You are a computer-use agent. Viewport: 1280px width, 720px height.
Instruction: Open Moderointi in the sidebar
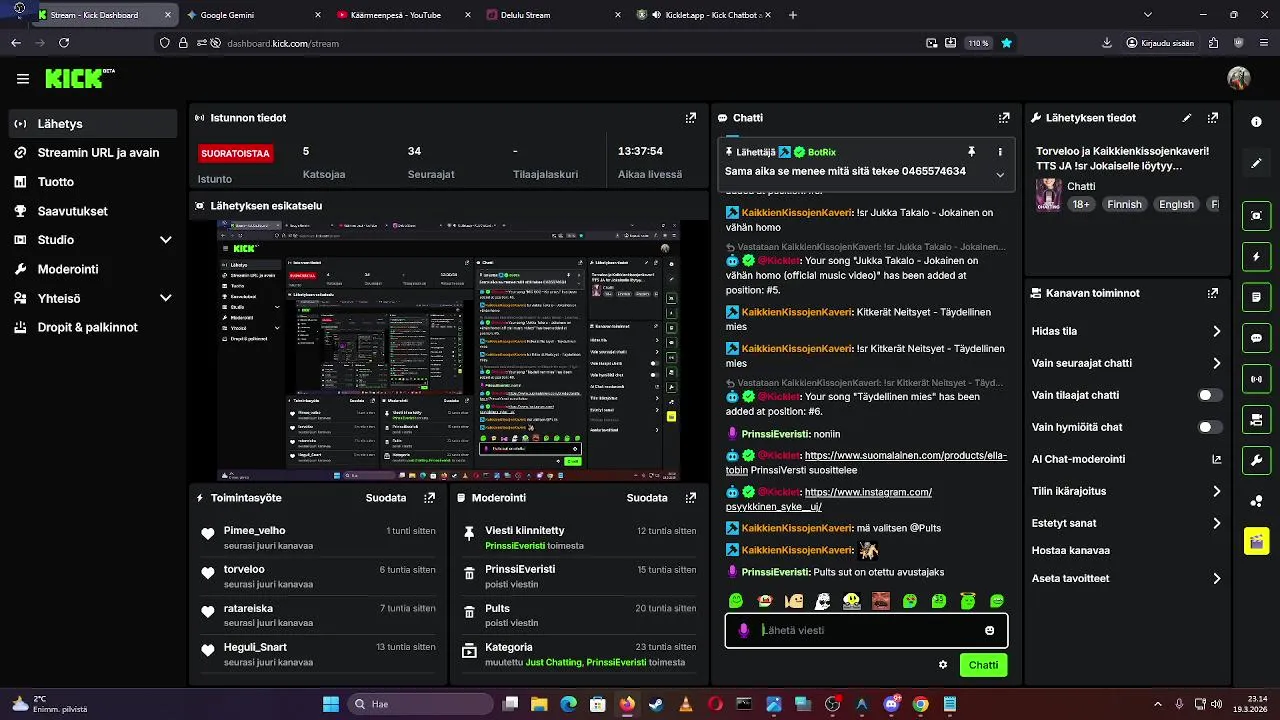[91, 269]
